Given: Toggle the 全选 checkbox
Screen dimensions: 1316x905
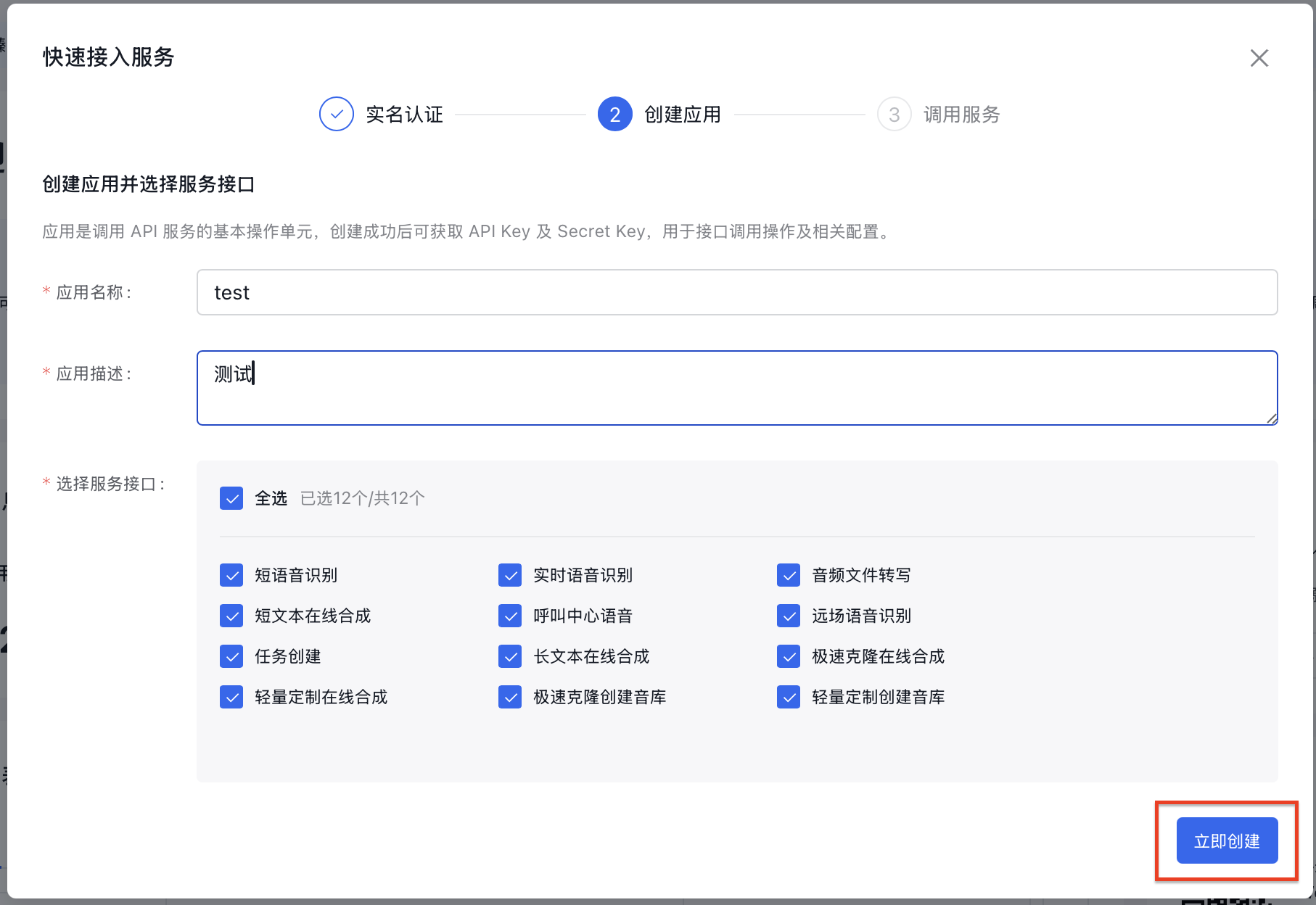Looking at the screenshot, I should coord(231,498).
